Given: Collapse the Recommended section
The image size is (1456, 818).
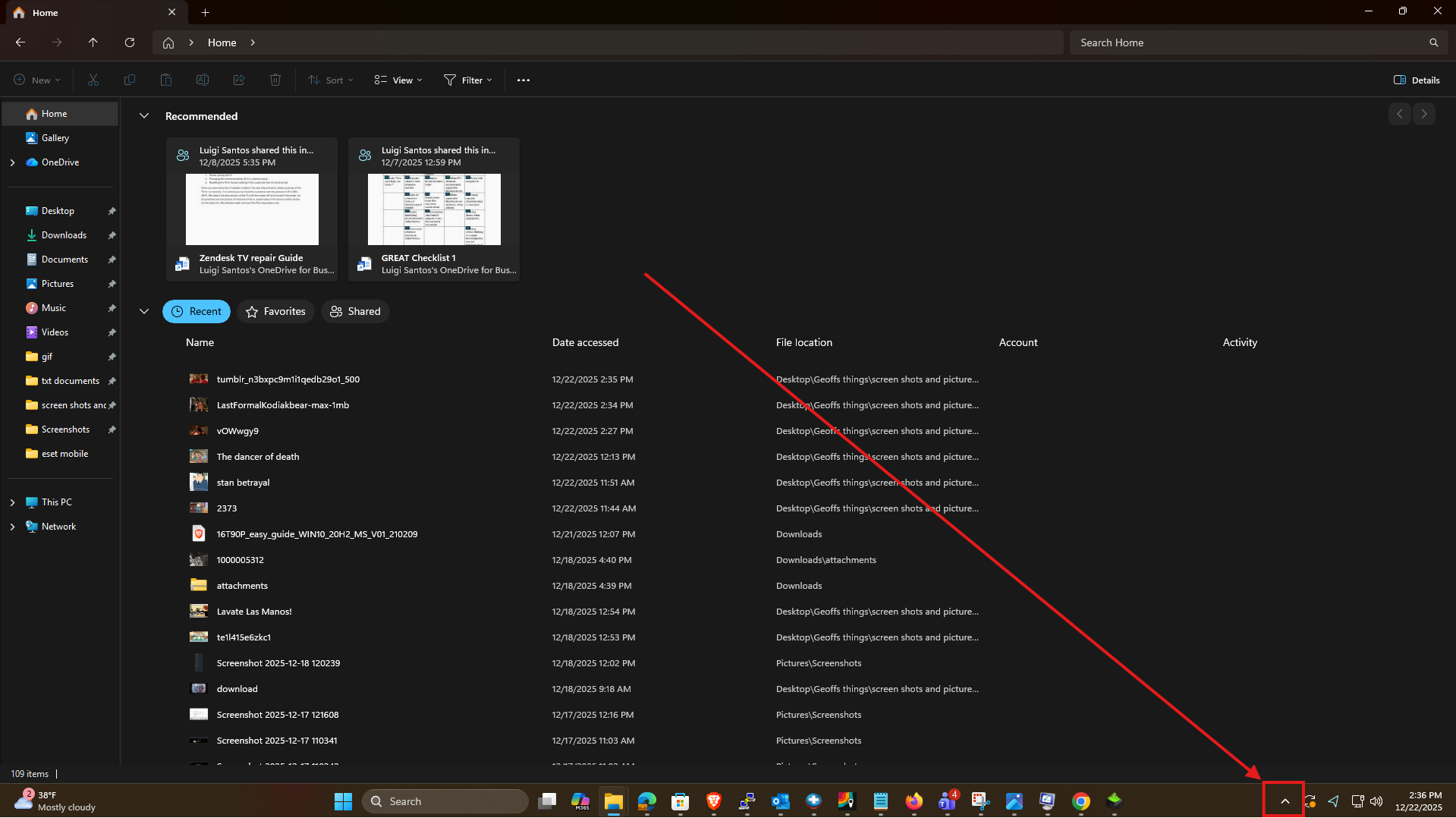Looking at the screenshot, I should point(144,116).
